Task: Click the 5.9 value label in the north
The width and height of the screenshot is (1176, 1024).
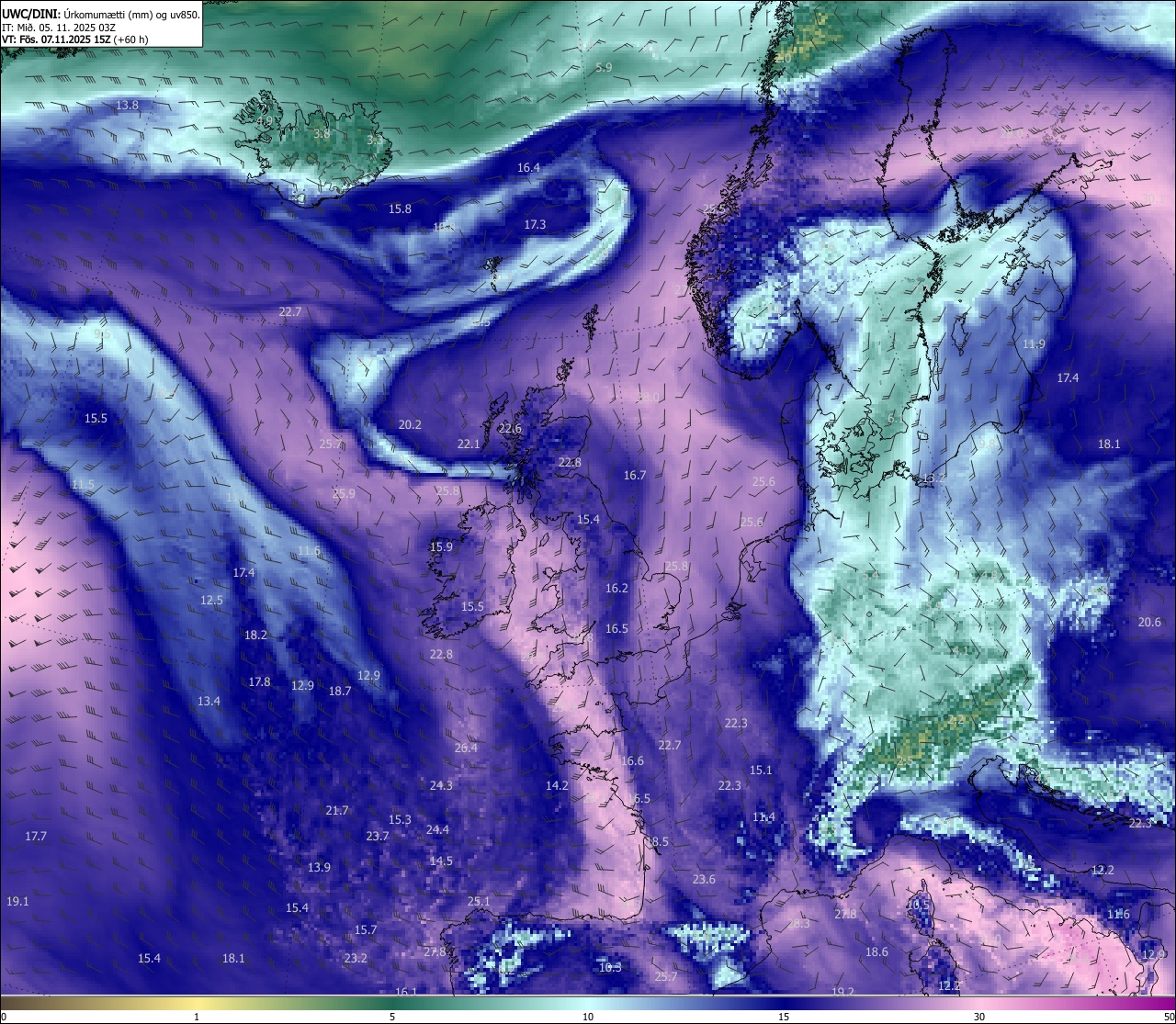Action: pyautogui.click(x=604, y=68)
